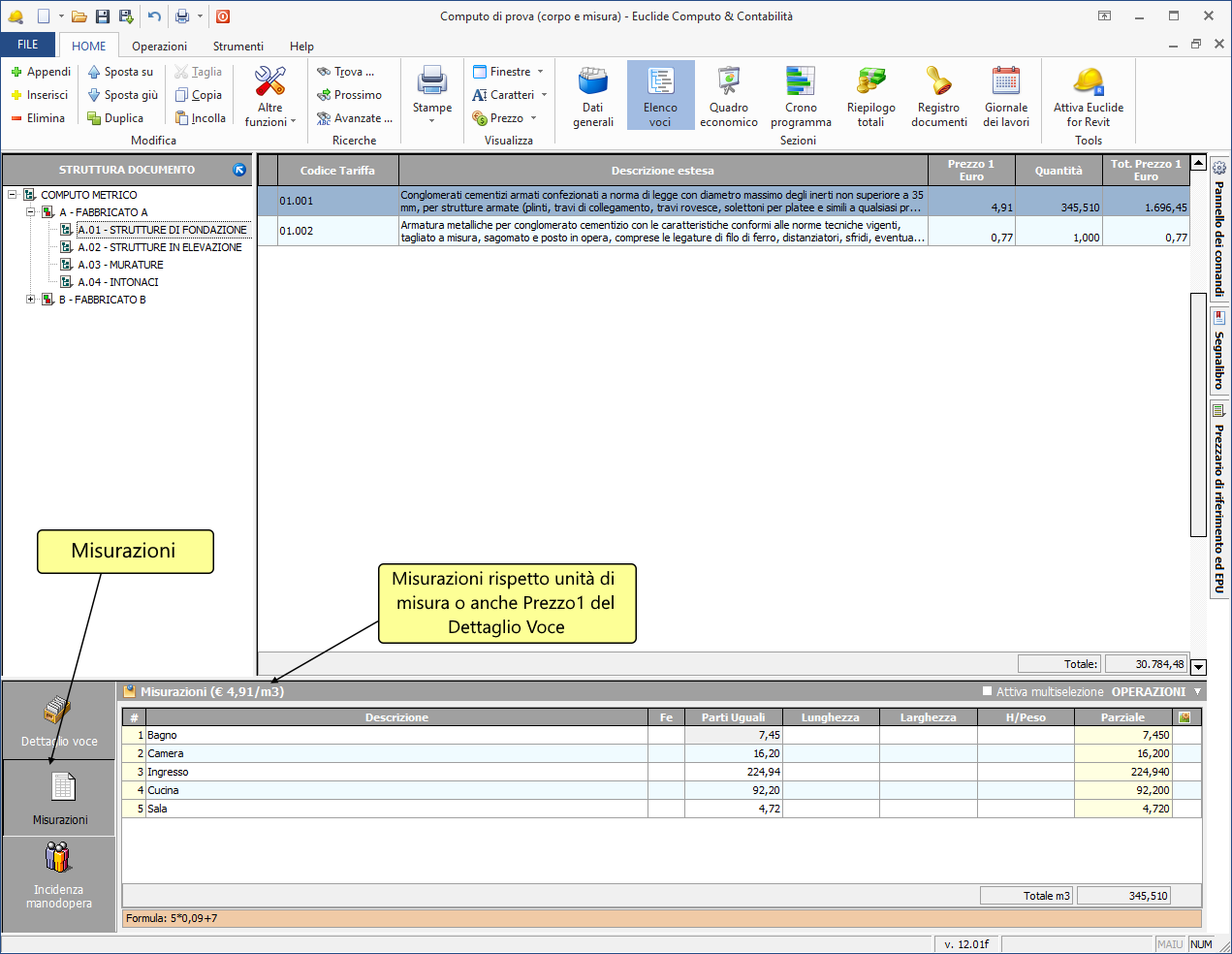Open the Quadro economico section

[x=728, y=96]
